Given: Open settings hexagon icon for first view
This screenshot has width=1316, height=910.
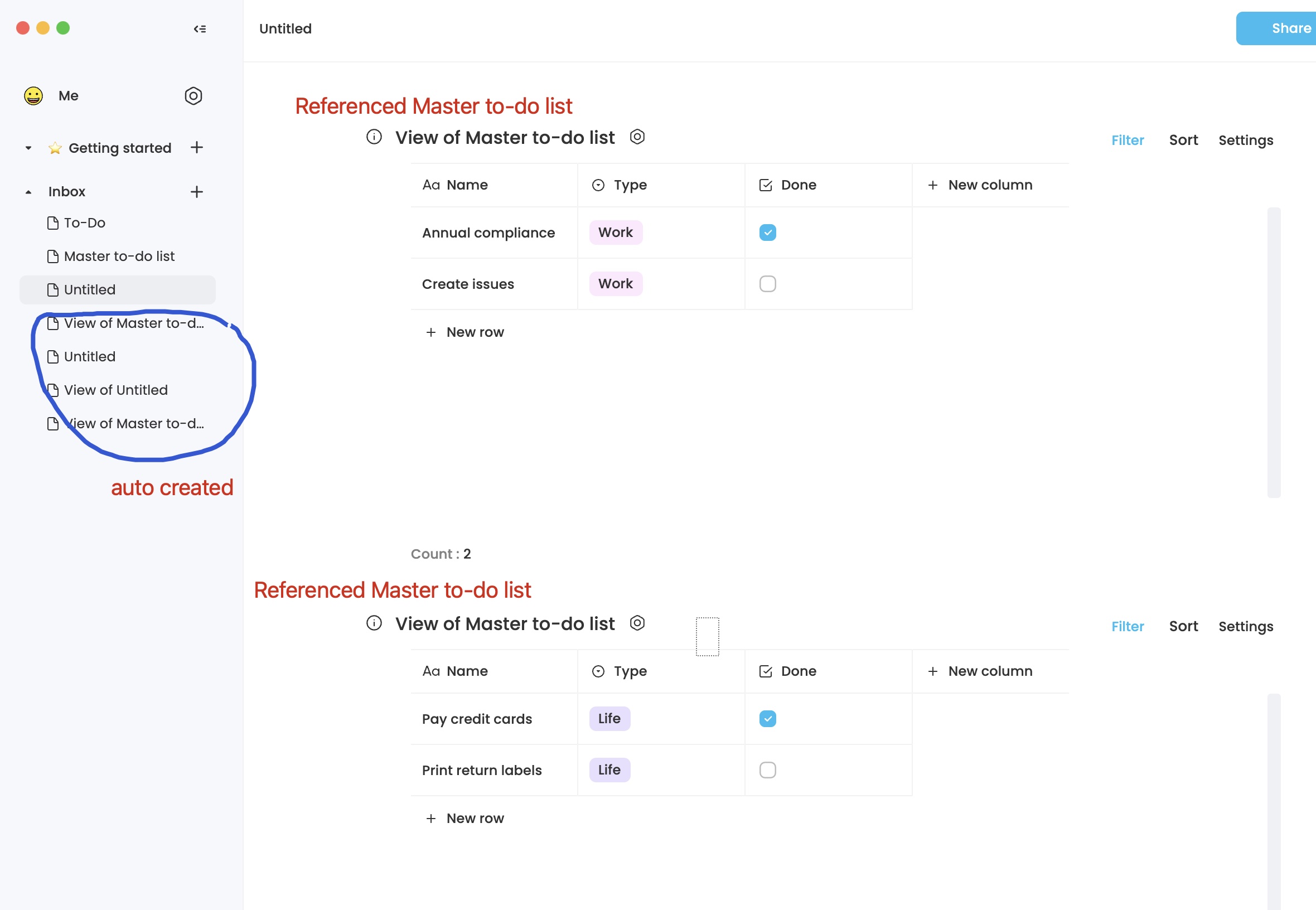Looking at the screenshot, I should tap(637, 137).
